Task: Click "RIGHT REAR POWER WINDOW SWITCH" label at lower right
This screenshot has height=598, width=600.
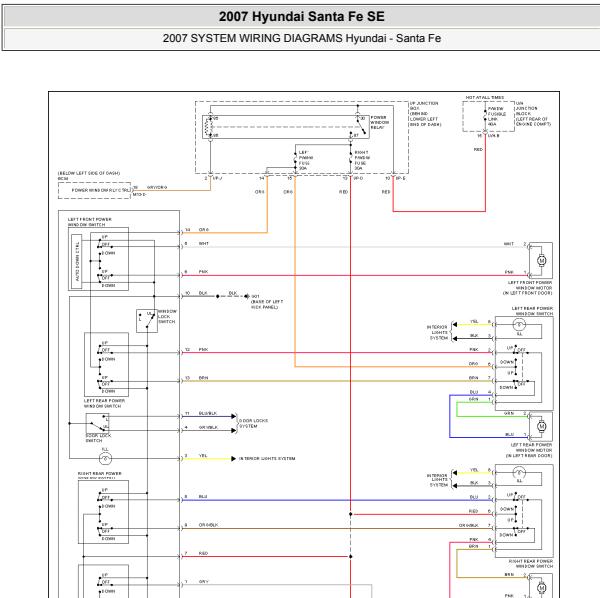Action: 531,563
